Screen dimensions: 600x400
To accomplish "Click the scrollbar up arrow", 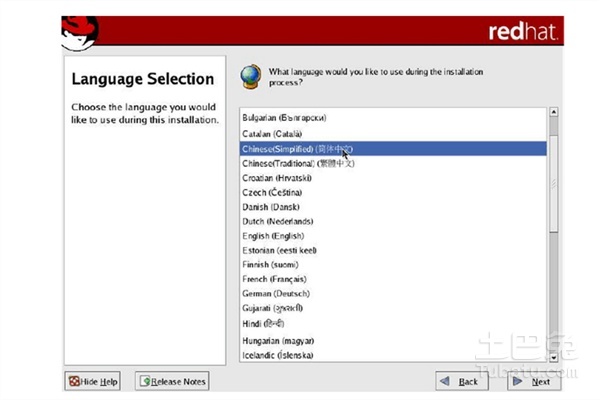I will (x=553, y=112).
